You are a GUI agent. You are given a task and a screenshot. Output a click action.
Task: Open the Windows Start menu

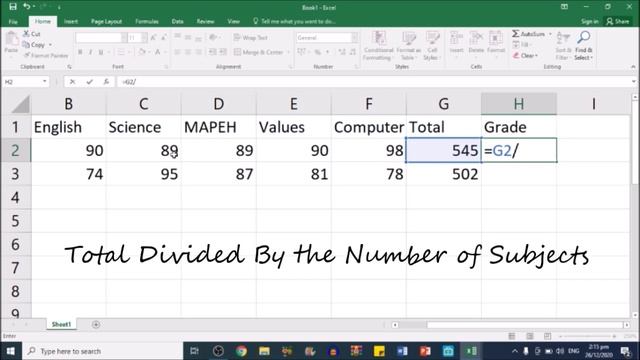pyautogui.click(x=11, y=351)
